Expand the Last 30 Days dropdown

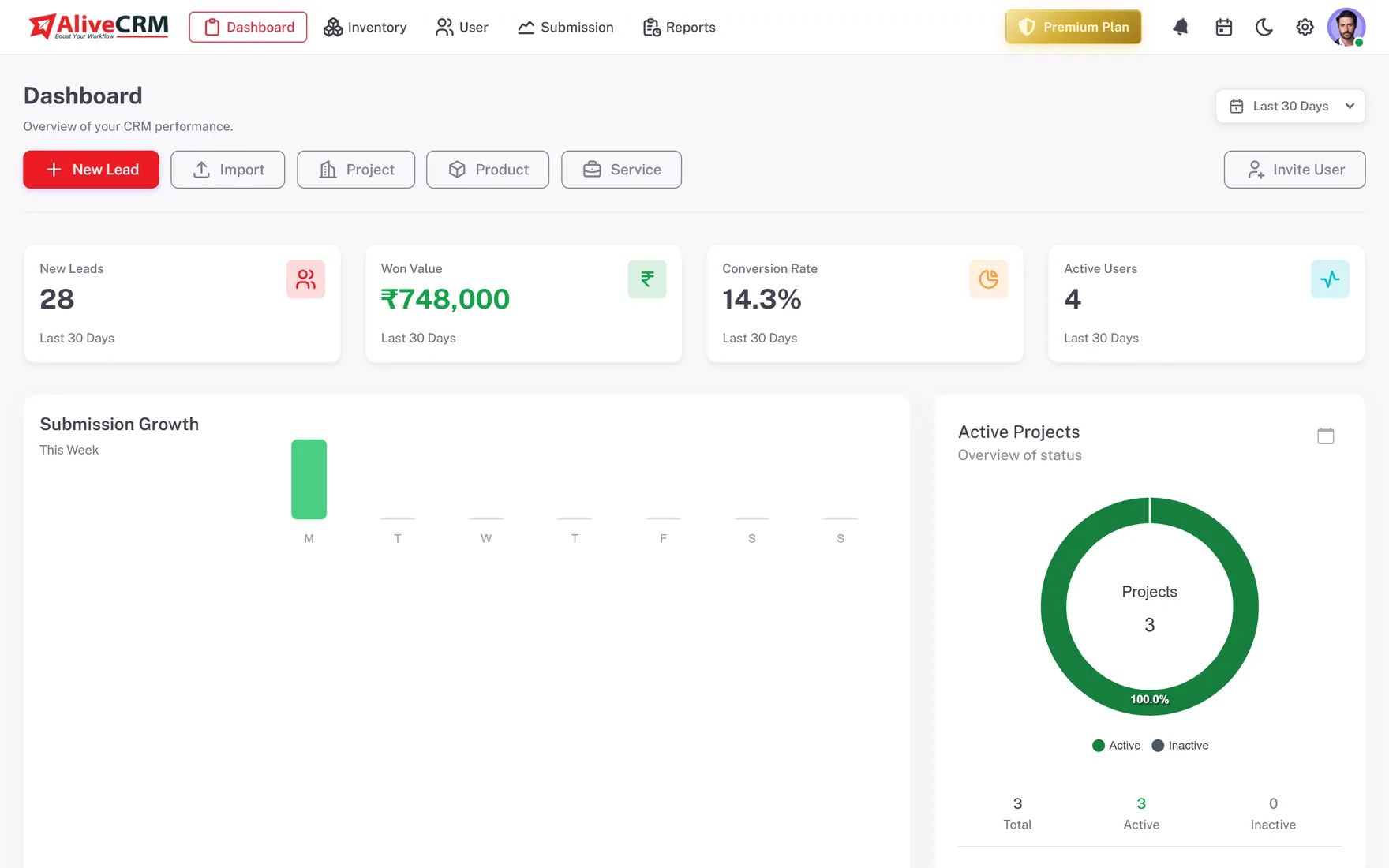pos(1290,106)
